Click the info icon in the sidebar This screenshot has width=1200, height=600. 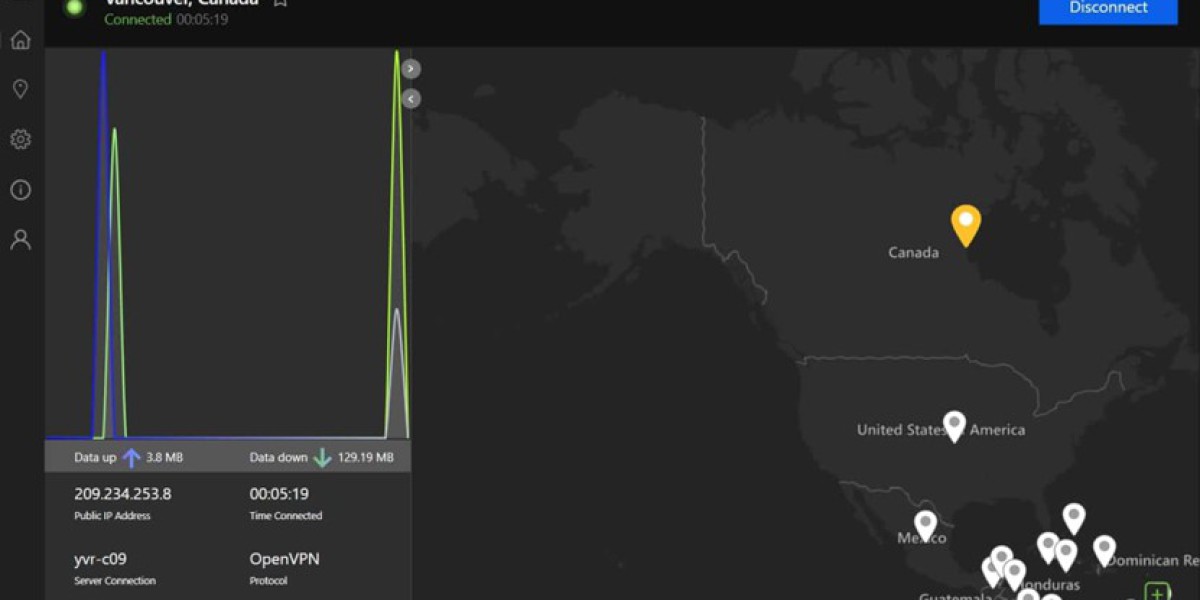pos(19,189)
